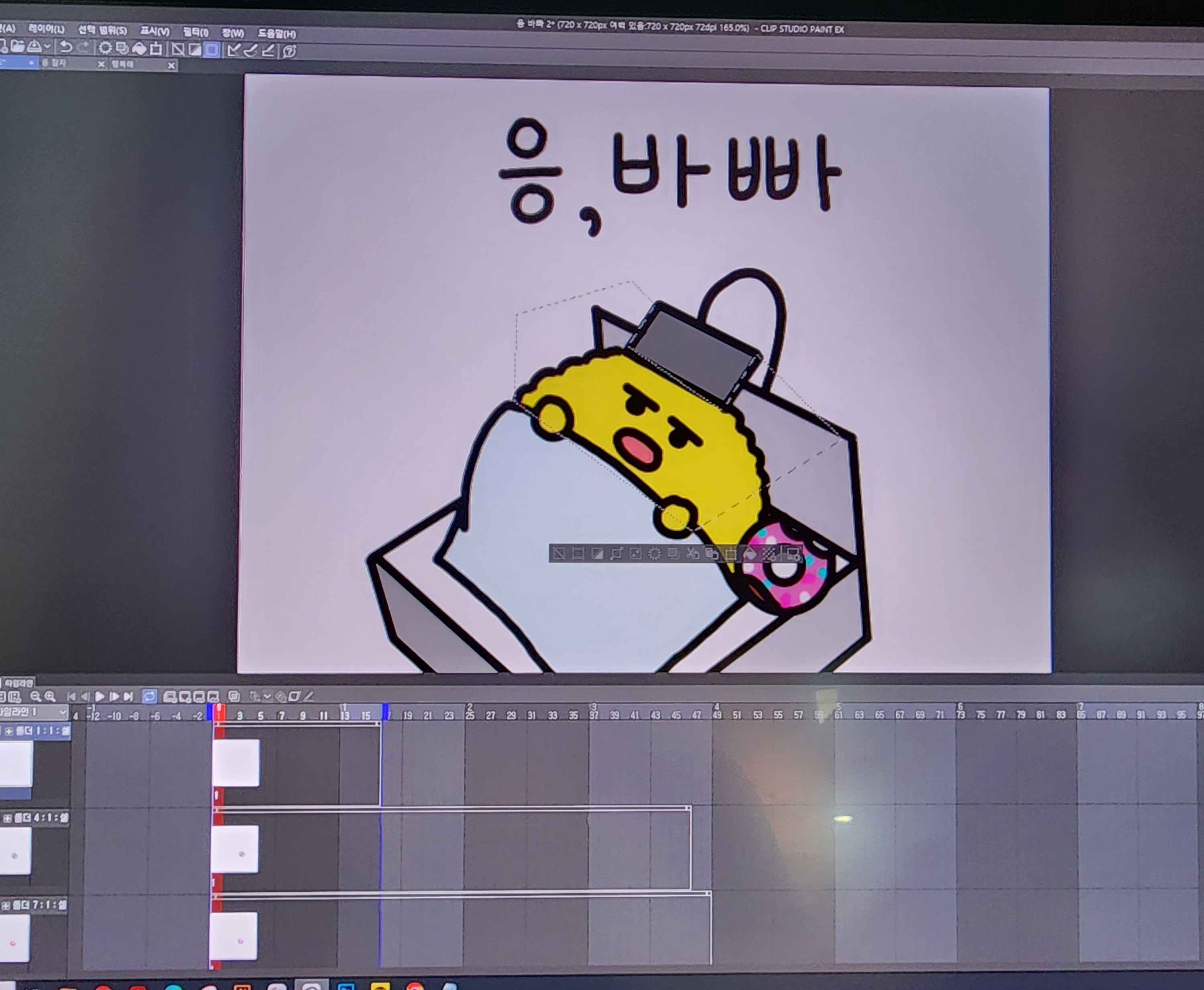
Task: Click Invert selected area icon in command bar
Action: coord(195,50)
